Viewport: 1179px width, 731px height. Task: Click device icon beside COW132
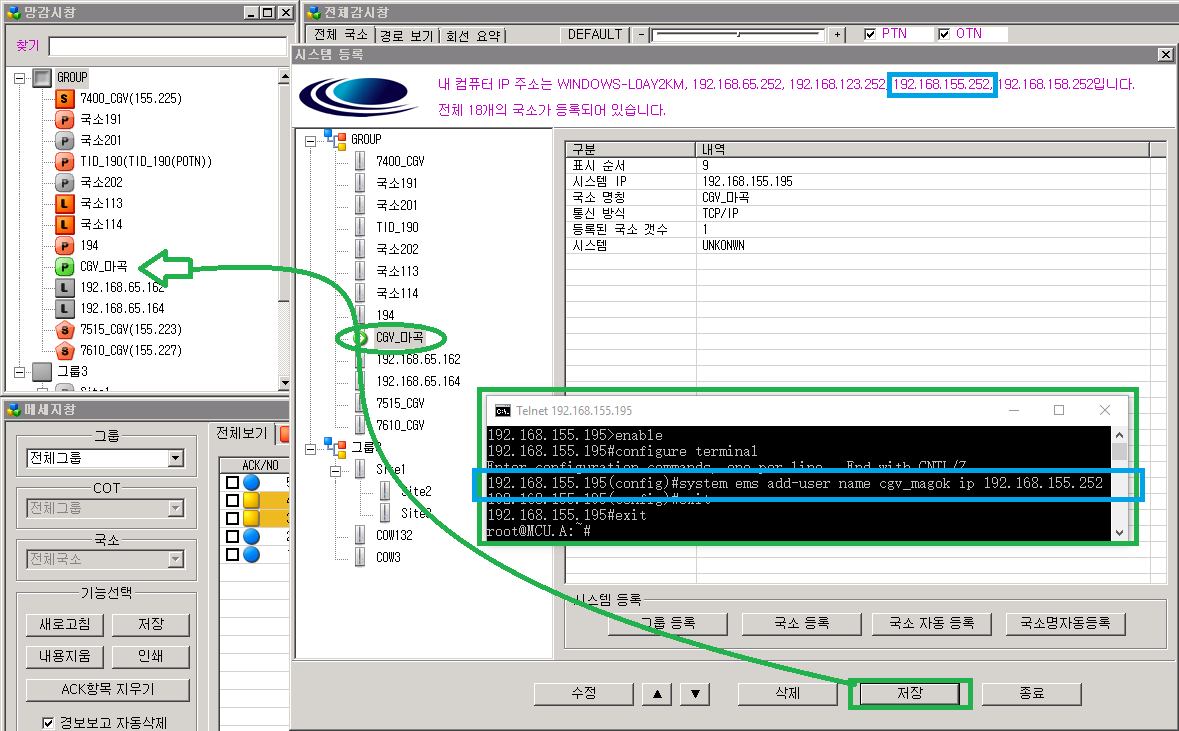click(x=360, y=535)
